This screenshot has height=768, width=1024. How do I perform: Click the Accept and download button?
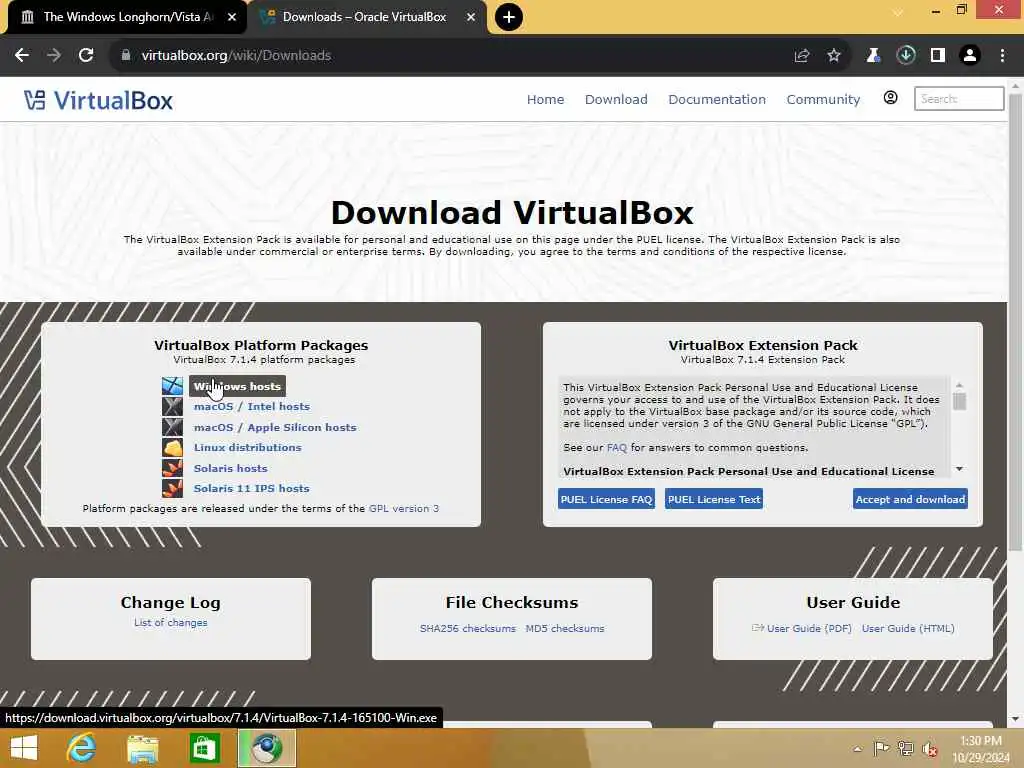click(x=910, y=499)
